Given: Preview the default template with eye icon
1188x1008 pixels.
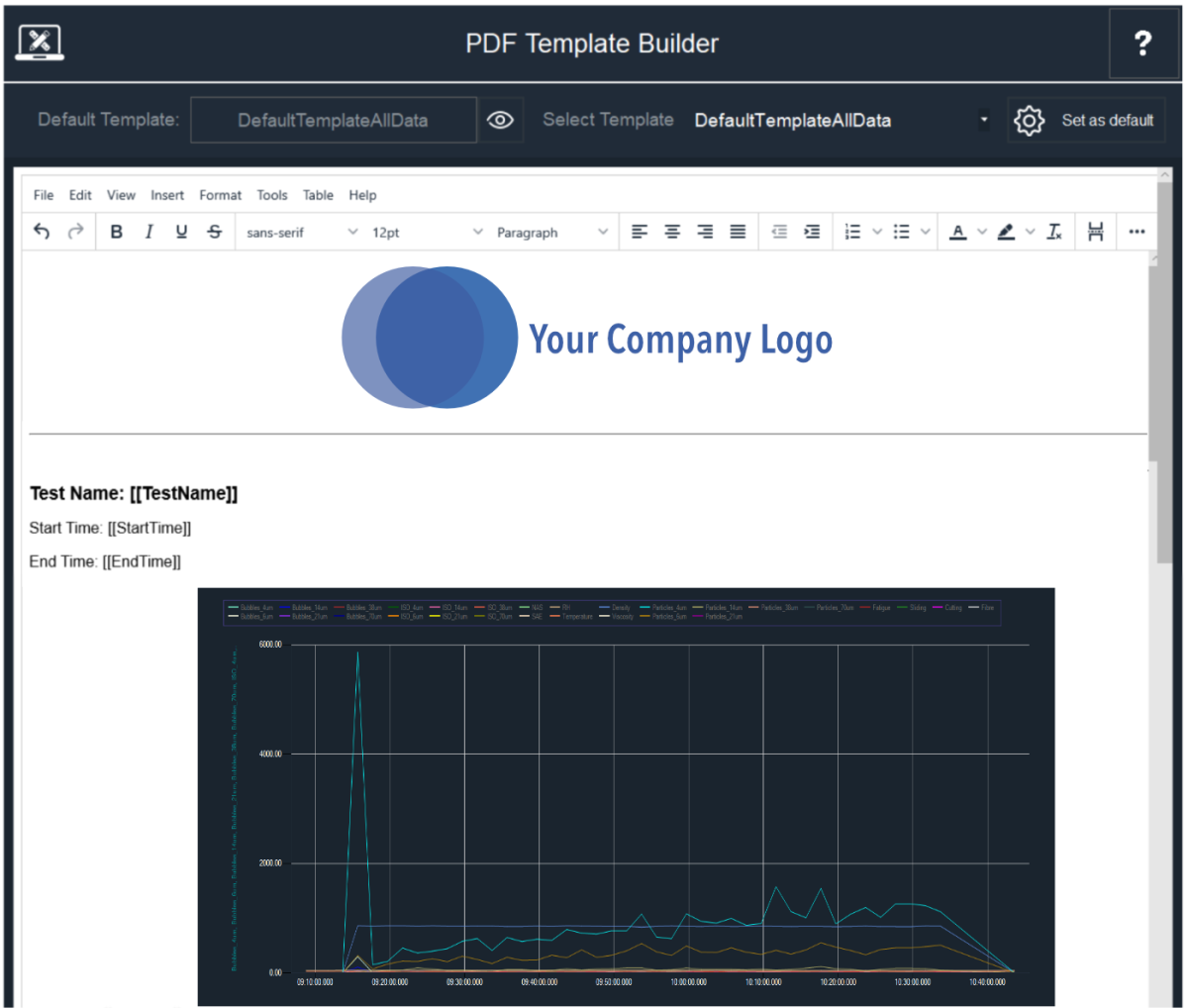Looking at the screenshot, I should (x=500, y=120).
